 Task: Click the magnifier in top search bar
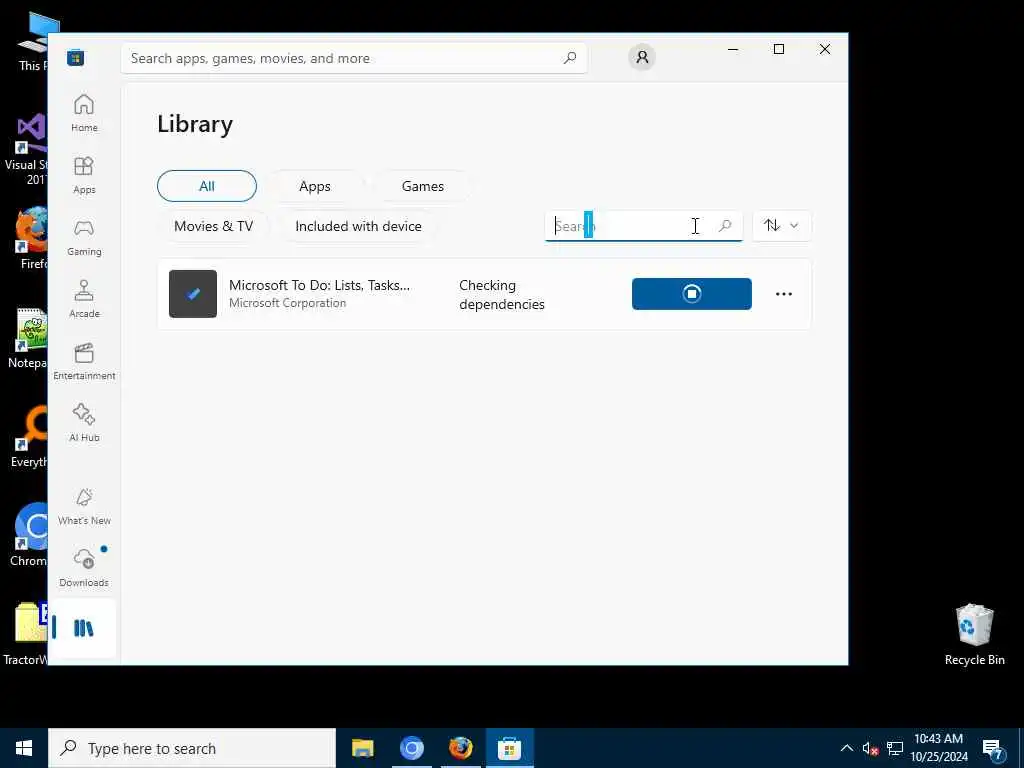click(x=569, y=58)
